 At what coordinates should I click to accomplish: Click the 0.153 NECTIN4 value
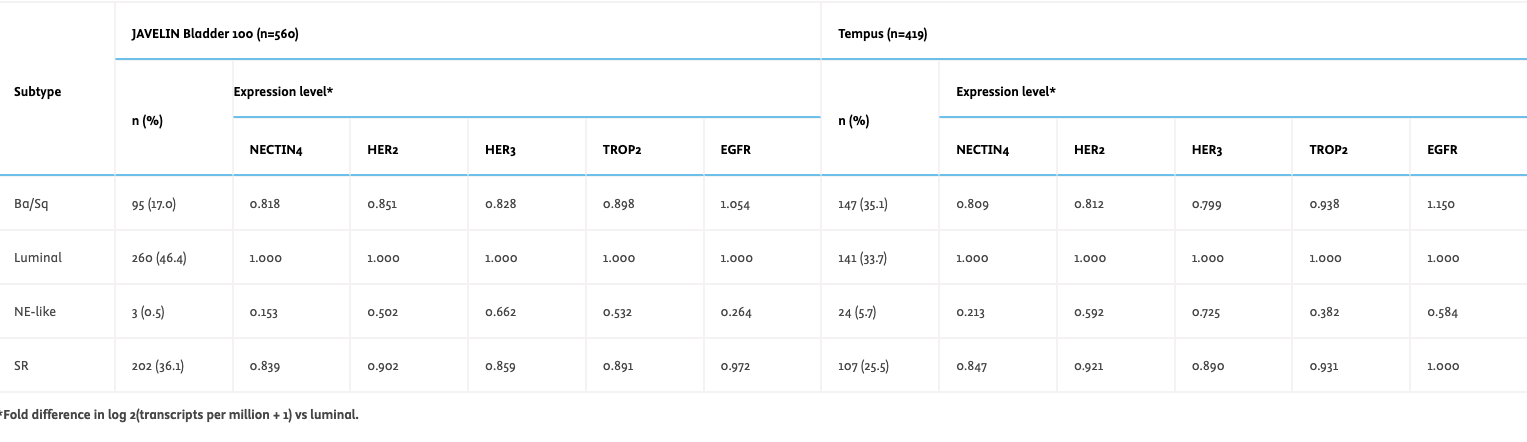click(x=264, y=312)
